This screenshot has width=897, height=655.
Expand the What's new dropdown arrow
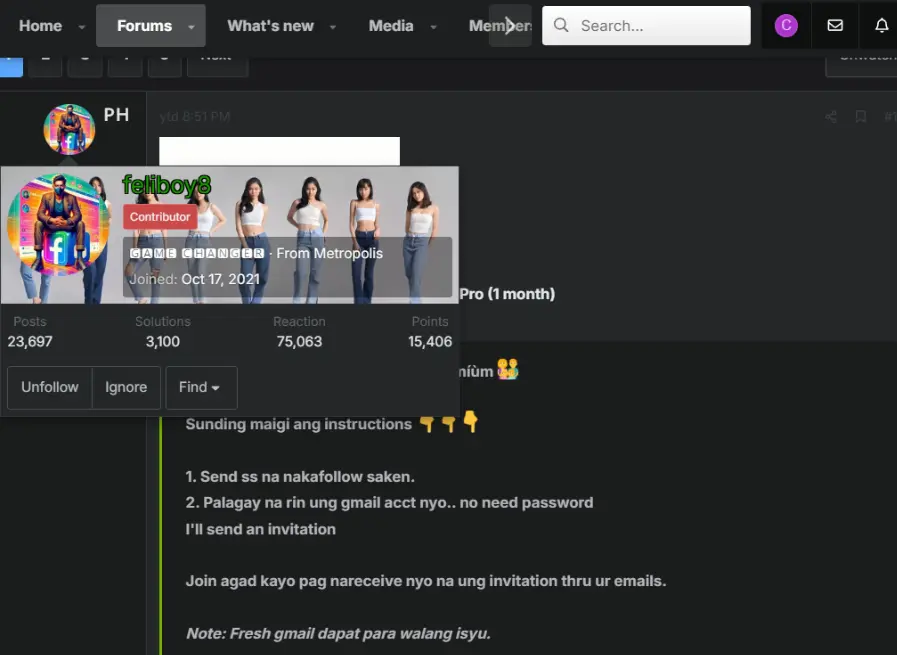pos(333,26)
